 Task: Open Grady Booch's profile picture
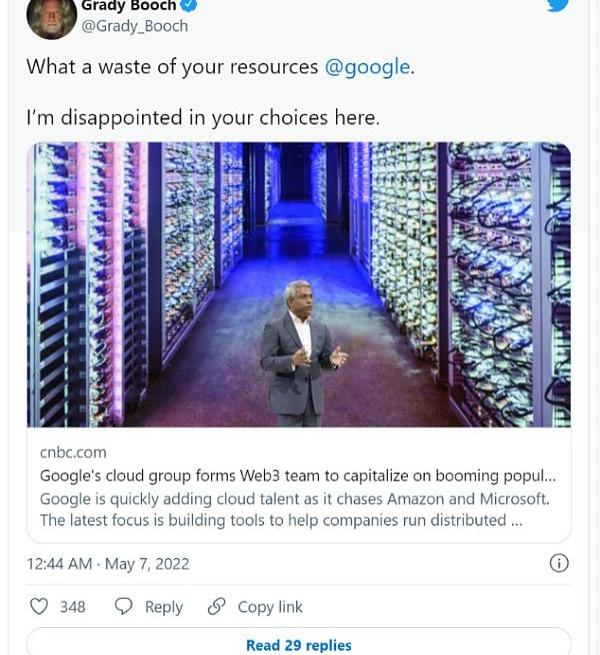click(x=51, y=16)
